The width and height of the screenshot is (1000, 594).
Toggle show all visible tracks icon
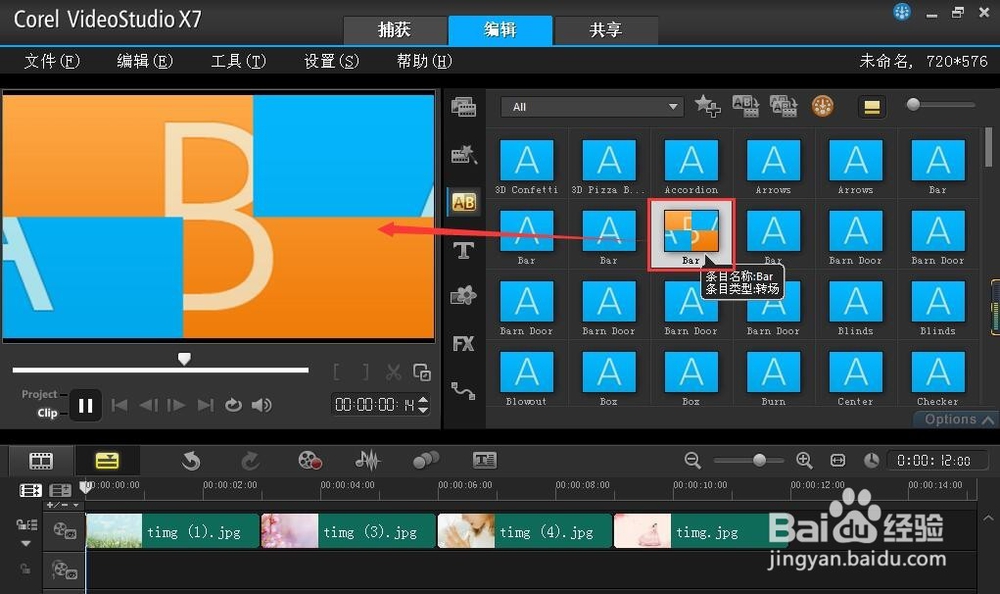click(x=30, y=490)
